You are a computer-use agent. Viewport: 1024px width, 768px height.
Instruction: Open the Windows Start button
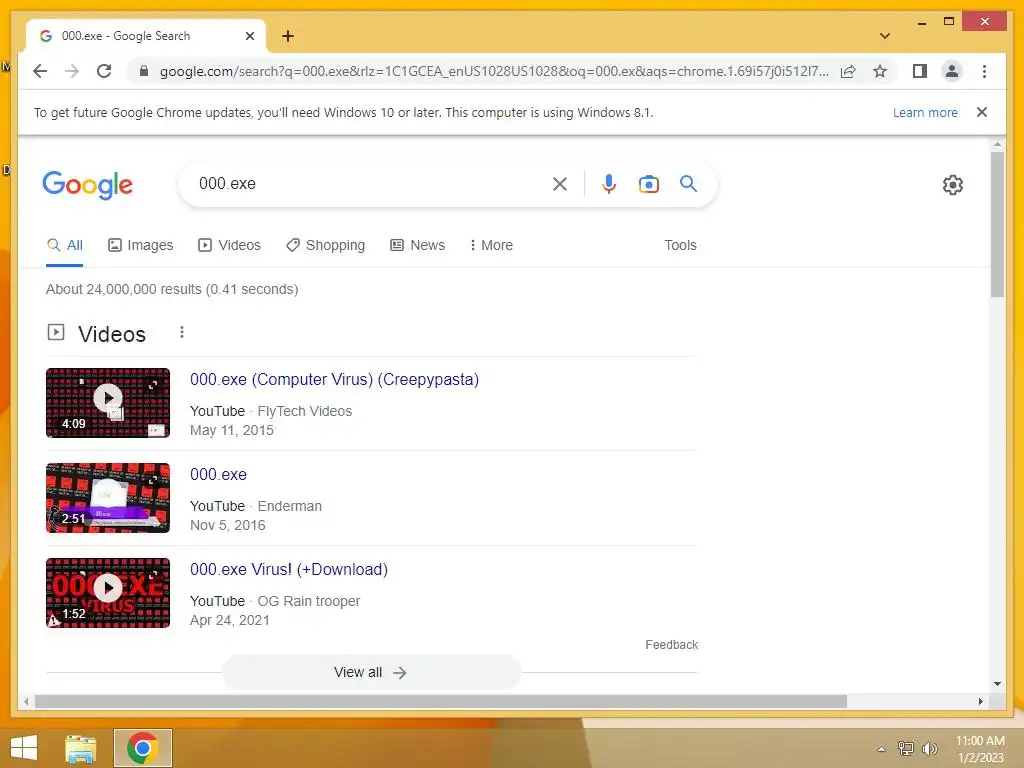[24, 748]
